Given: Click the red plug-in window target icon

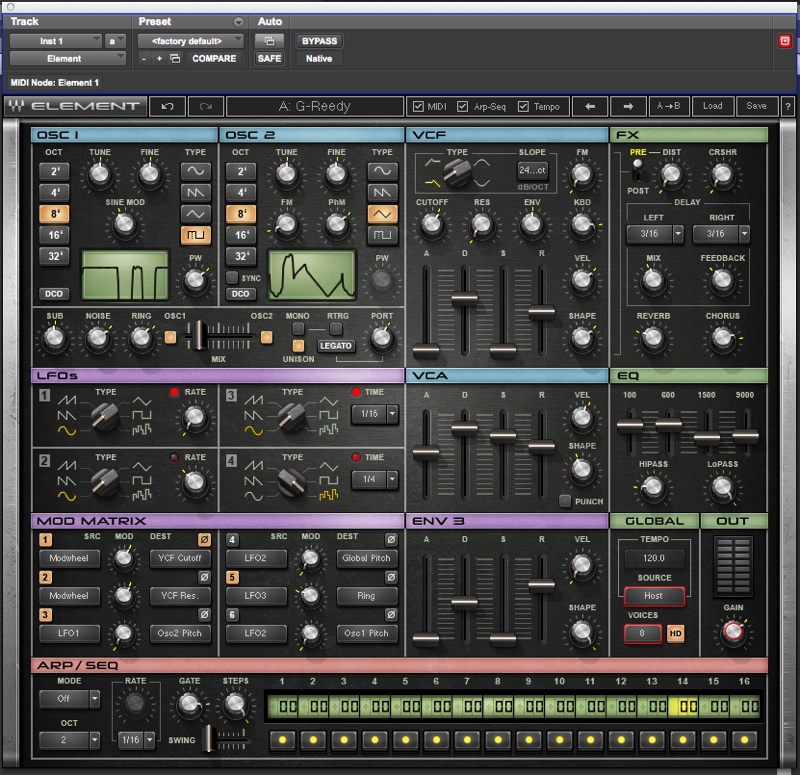Looking at the screenshot, I should [785, 41].
